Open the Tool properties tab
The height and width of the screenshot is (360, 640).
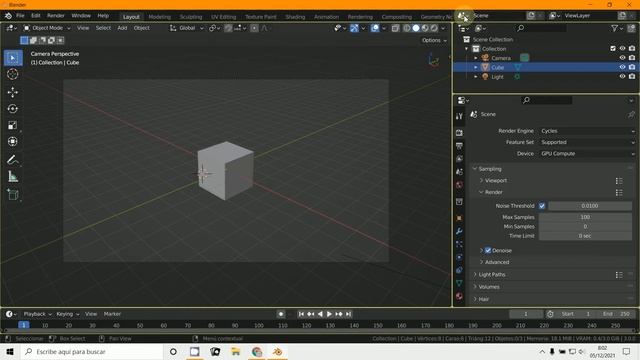click(459, 116)
